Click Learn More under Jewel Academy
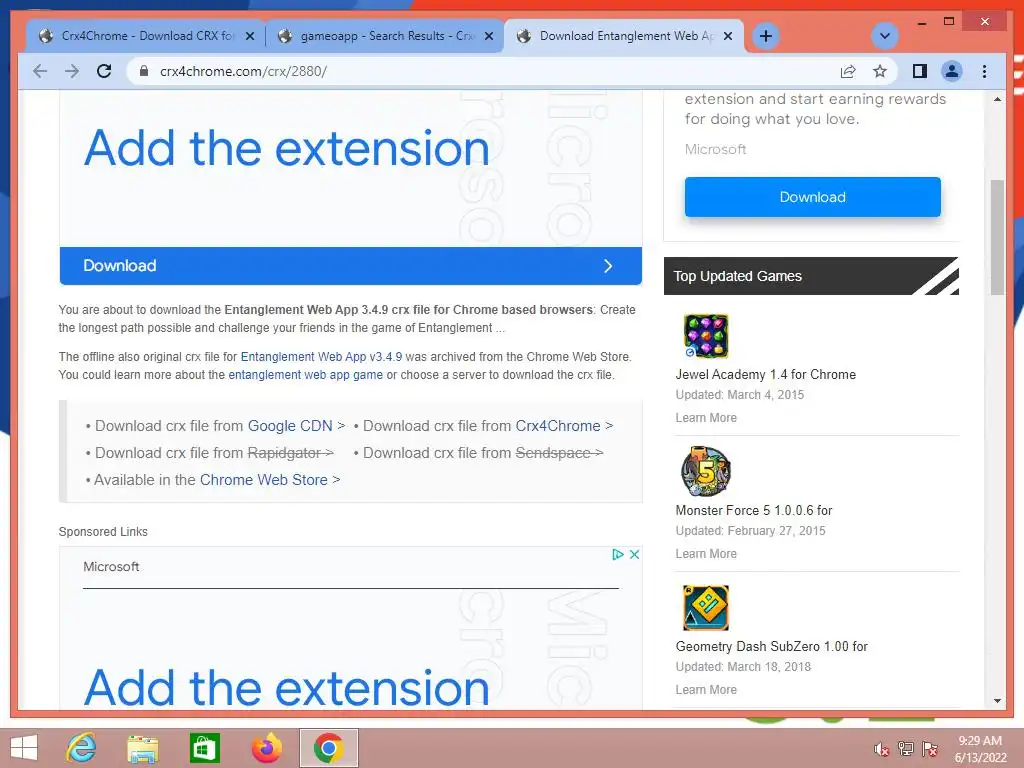The image size is (1024, 768). [706, 417]
